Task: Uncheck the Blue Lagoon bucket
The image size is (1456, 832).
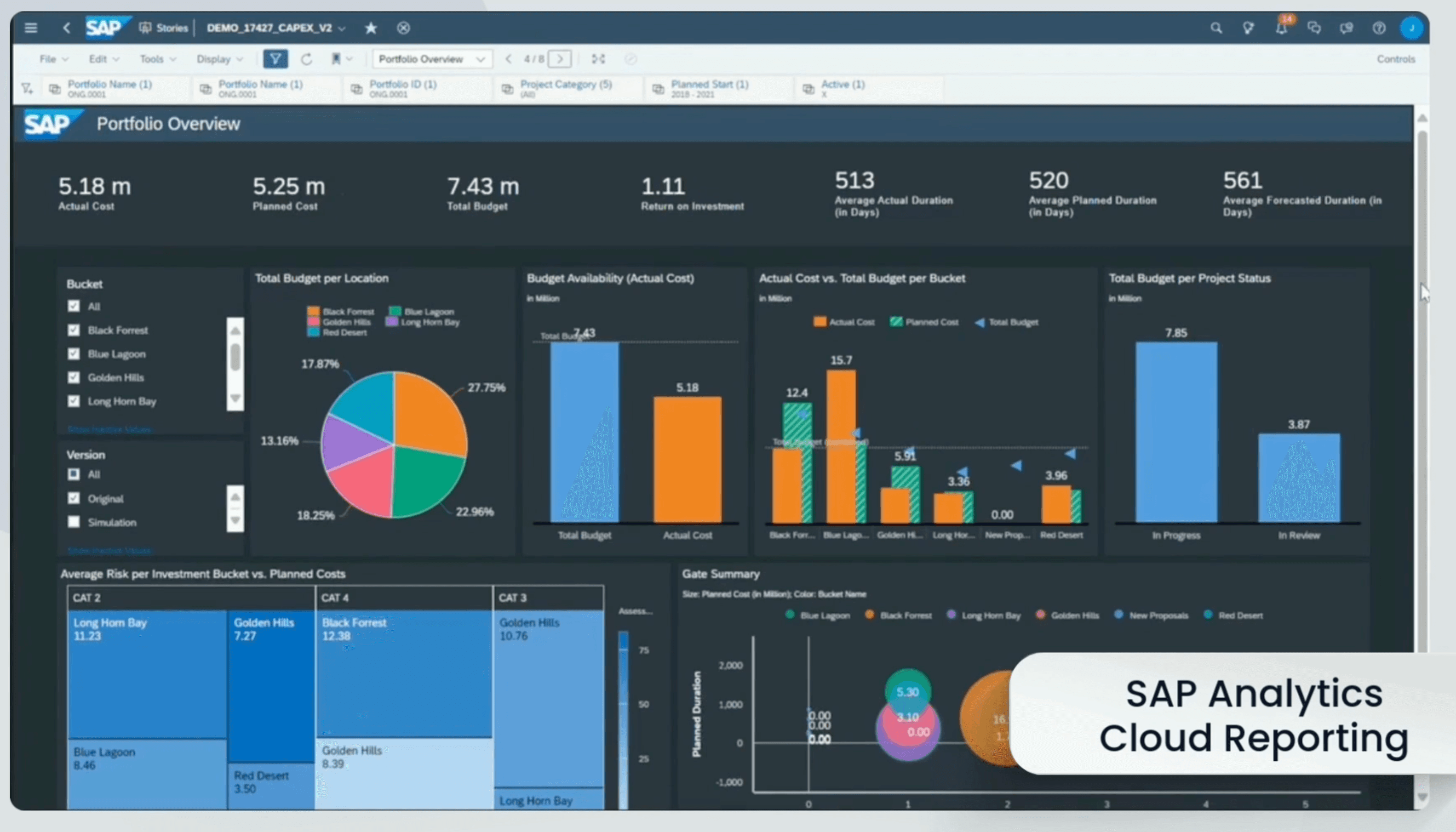Action: 74,353
